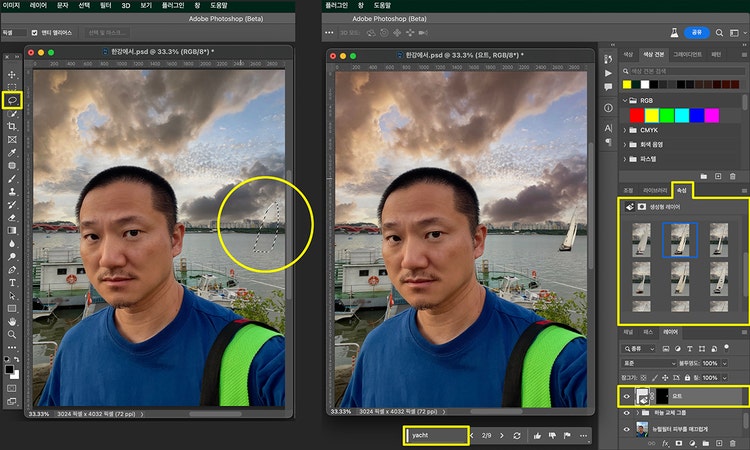The height and width of the screenshot is (450, 750).
Task: Open the Actions play icon panel
Action: point(608,73)
